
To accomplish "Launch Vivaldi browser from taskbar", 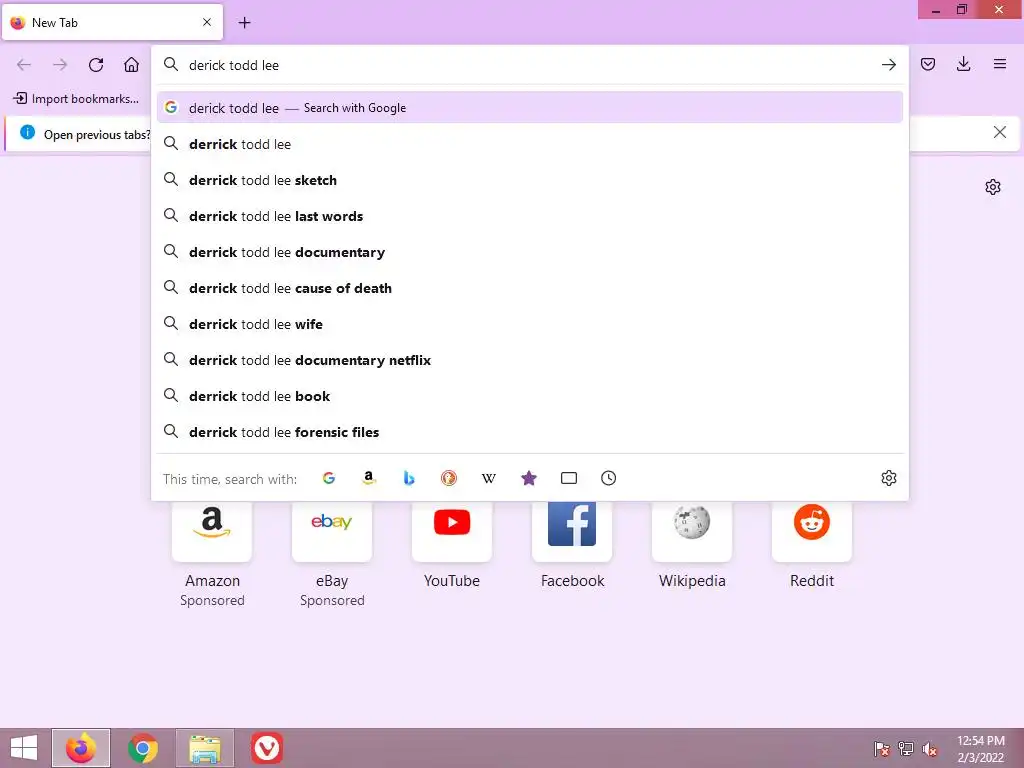I will tap(266, 748).
